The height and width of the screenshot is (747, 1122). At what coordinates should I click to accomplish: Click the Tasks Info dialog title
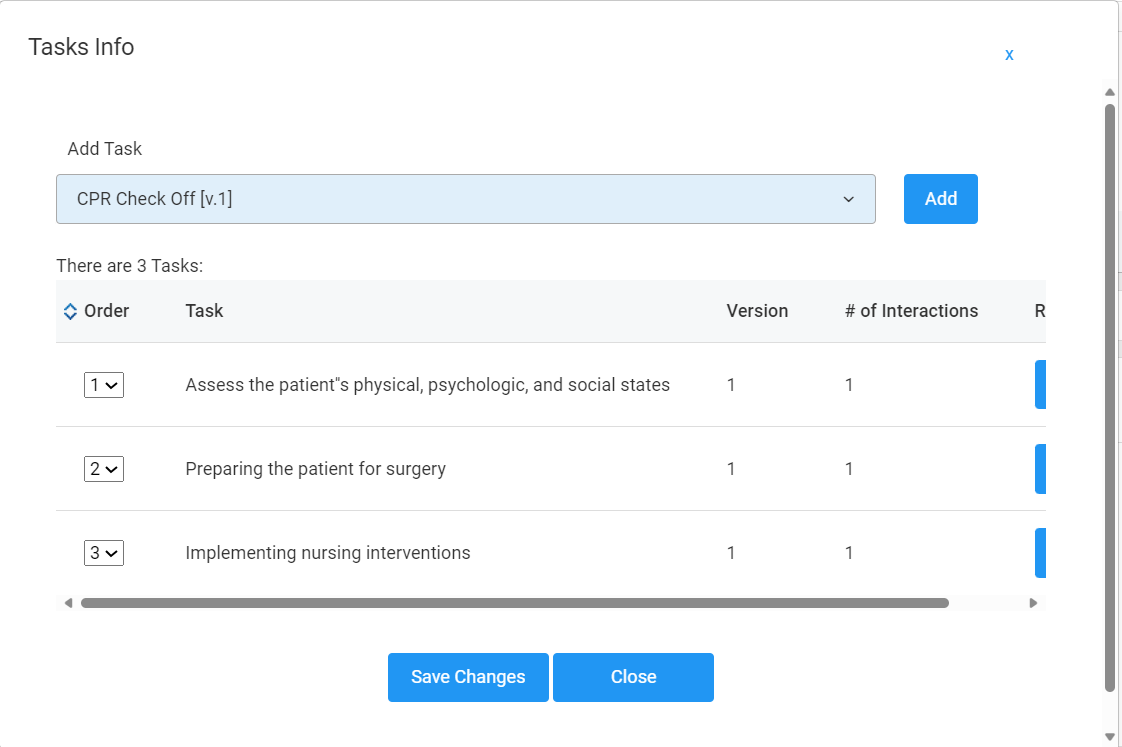(x=81, y=47)
